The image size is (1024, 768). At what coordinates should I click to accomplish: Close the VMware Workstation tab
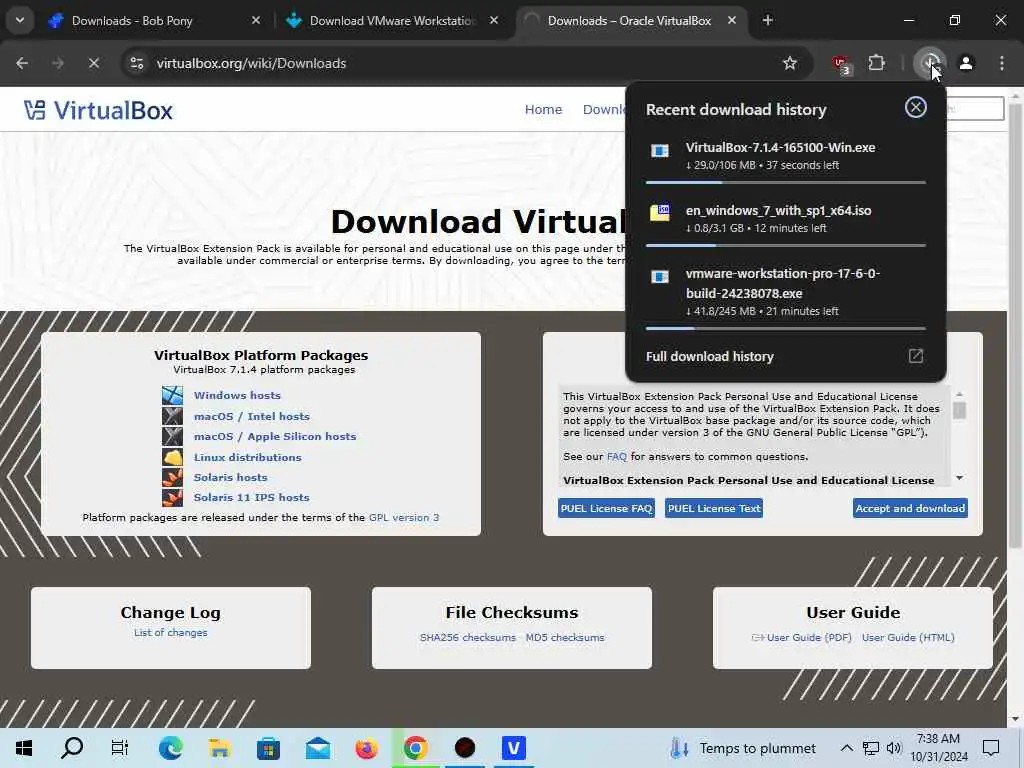(494, 20)
